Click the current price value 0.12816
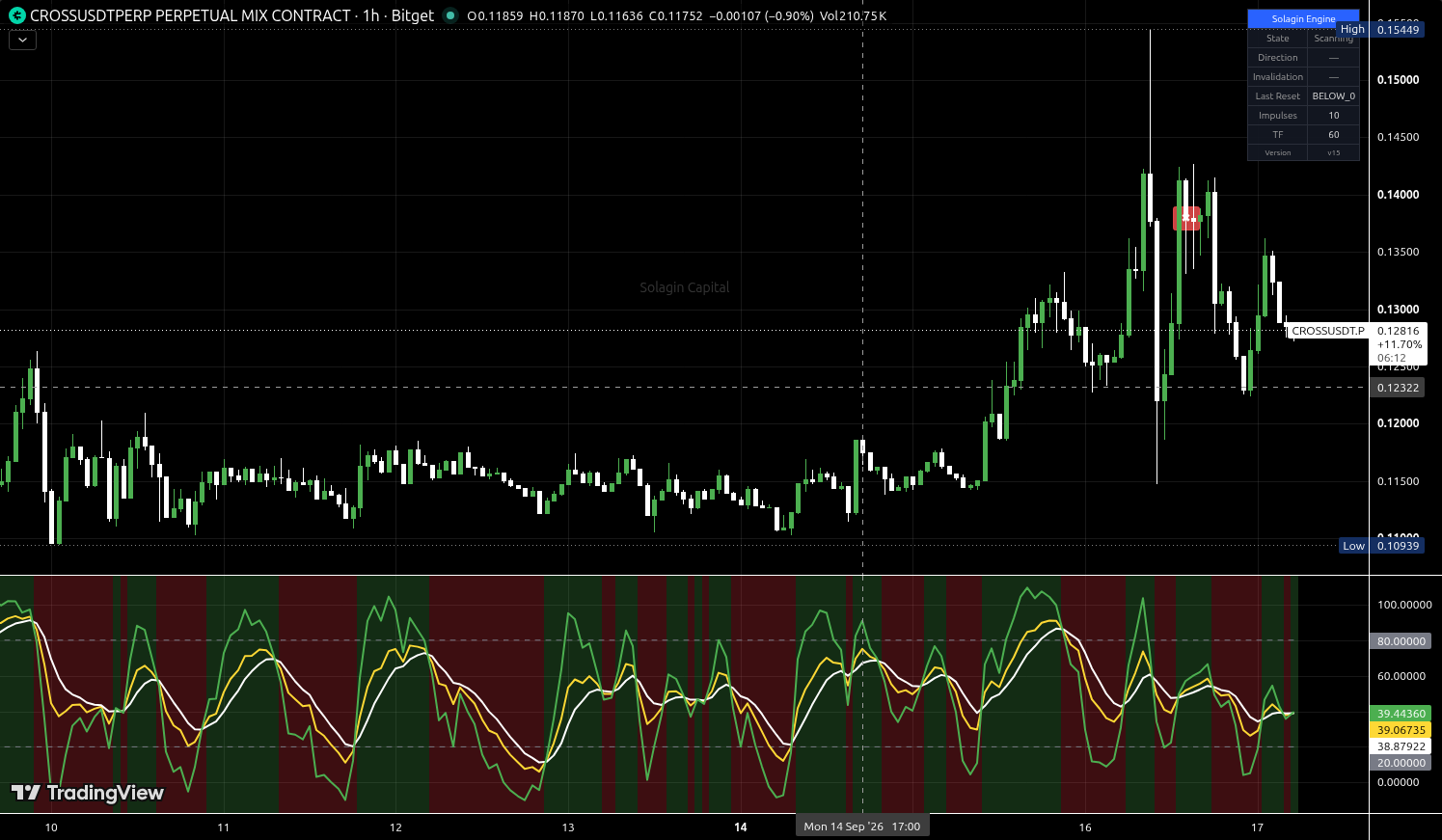Viewport: 1442px width, 840px height. pyautogui.click(x=1398, y=331)
